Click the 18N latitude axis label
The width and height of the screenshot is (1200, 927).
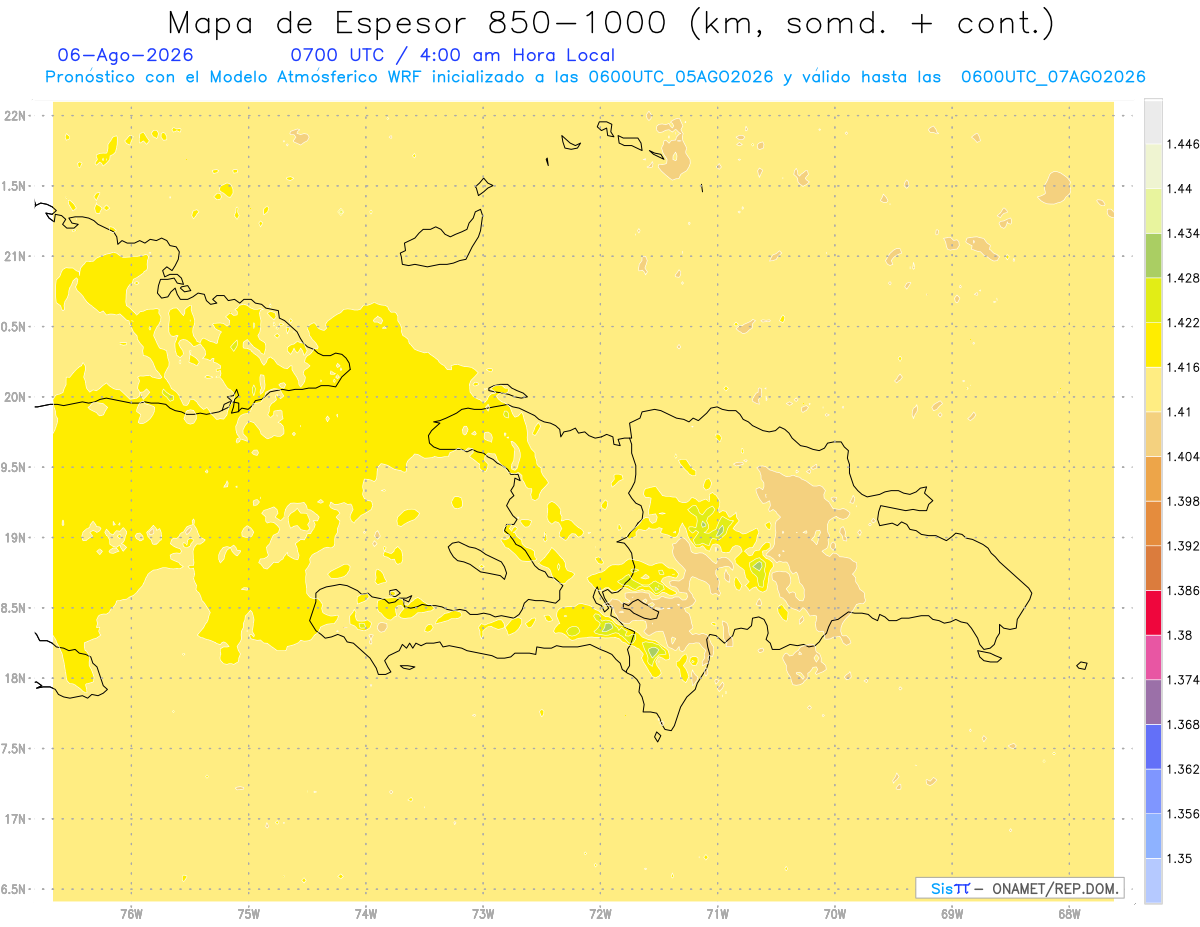16,678
